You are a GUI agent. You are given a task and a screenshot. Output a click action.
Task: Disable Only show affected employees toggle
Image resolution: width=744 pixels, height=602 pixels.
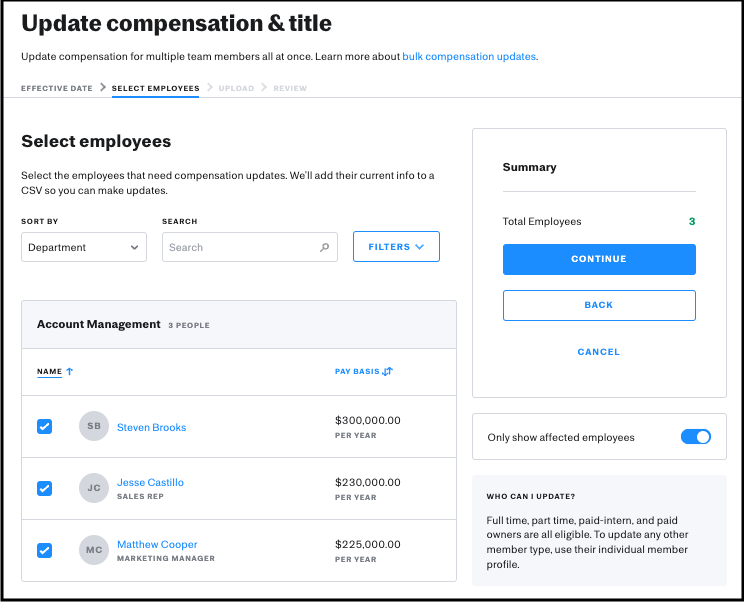click(695, 437)
